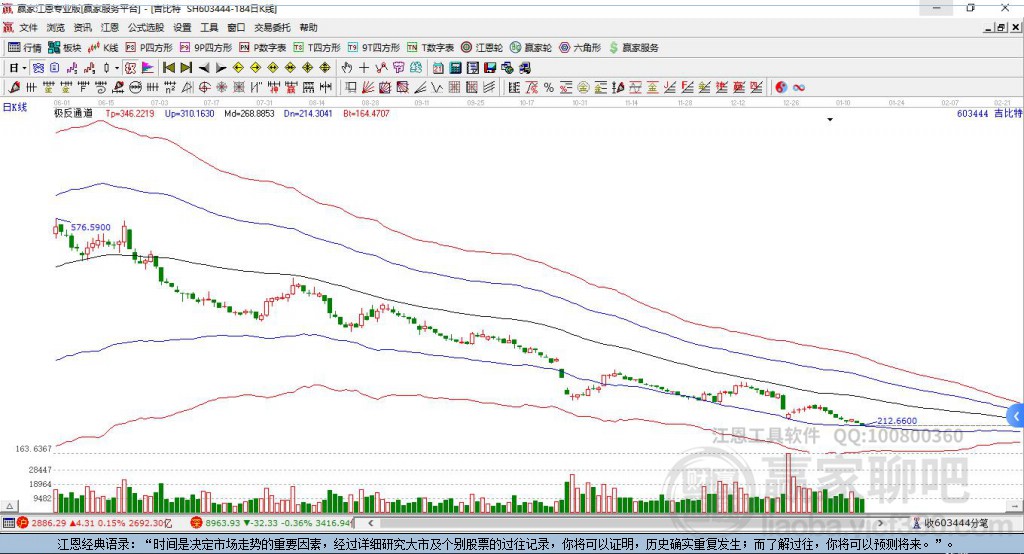Click the 板块 toolbar button
The width and height of the screenshot is (1024, 554).
pos(65,48)
